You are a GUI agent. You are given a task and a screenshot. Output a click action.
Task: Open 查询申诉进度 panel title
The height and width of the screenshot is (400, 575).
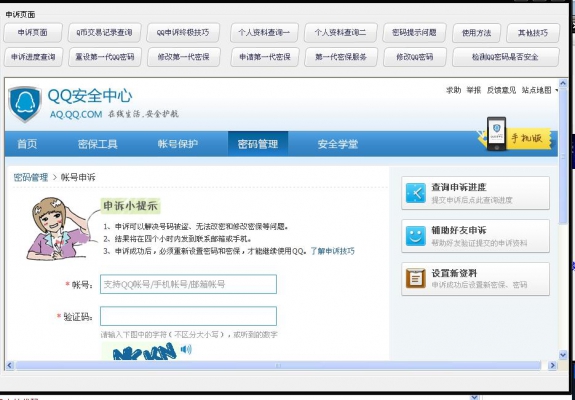coord(459,187)
